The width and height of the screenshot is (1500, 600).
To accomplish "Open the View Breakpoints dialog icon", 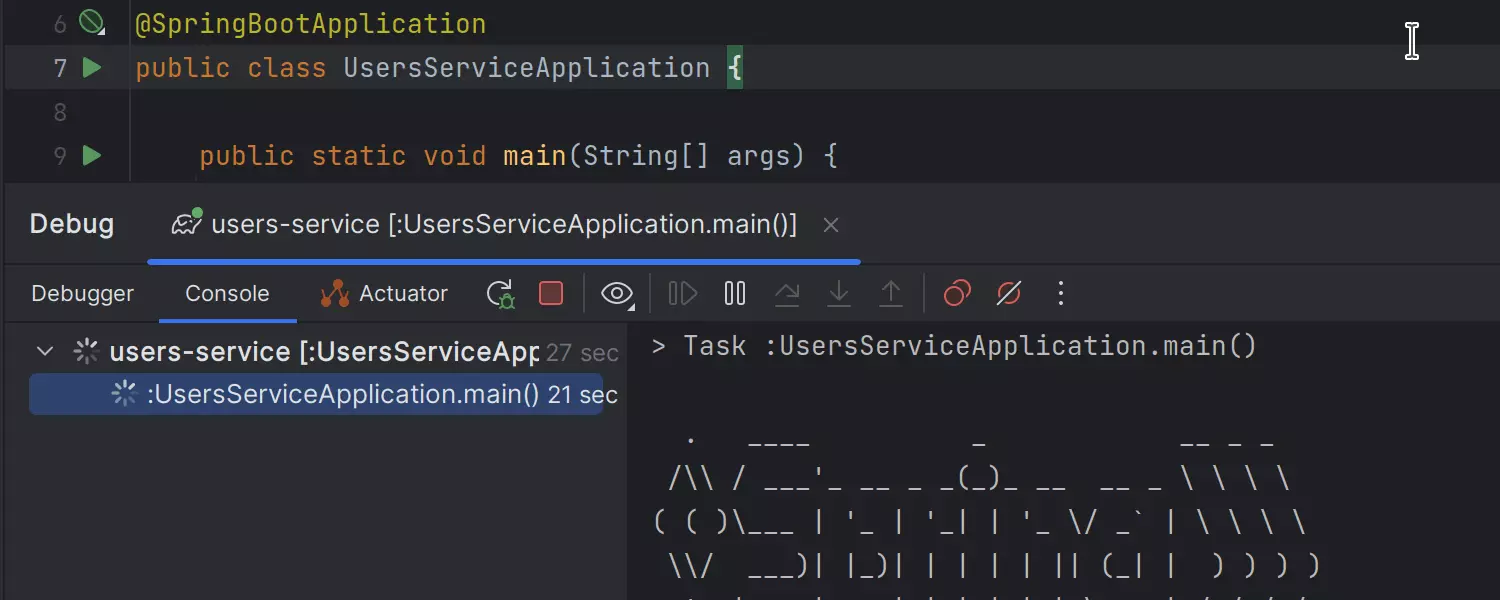I will (957, 294).
